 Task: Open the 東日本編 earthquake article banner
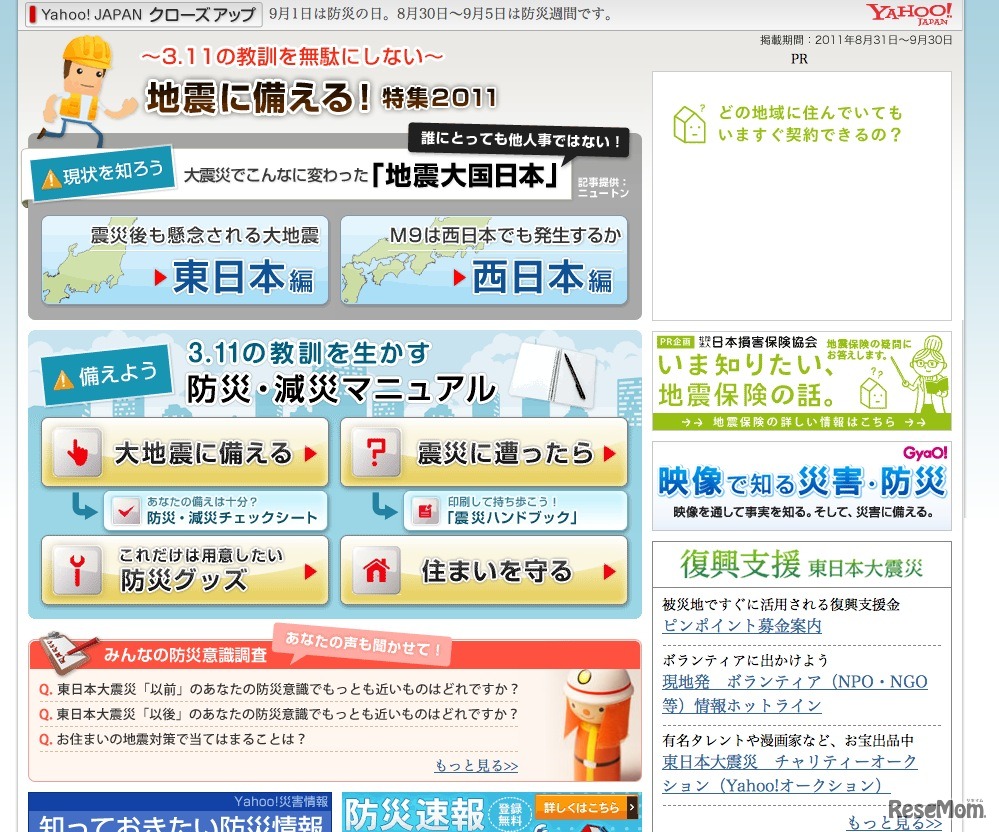coord(185,260)
